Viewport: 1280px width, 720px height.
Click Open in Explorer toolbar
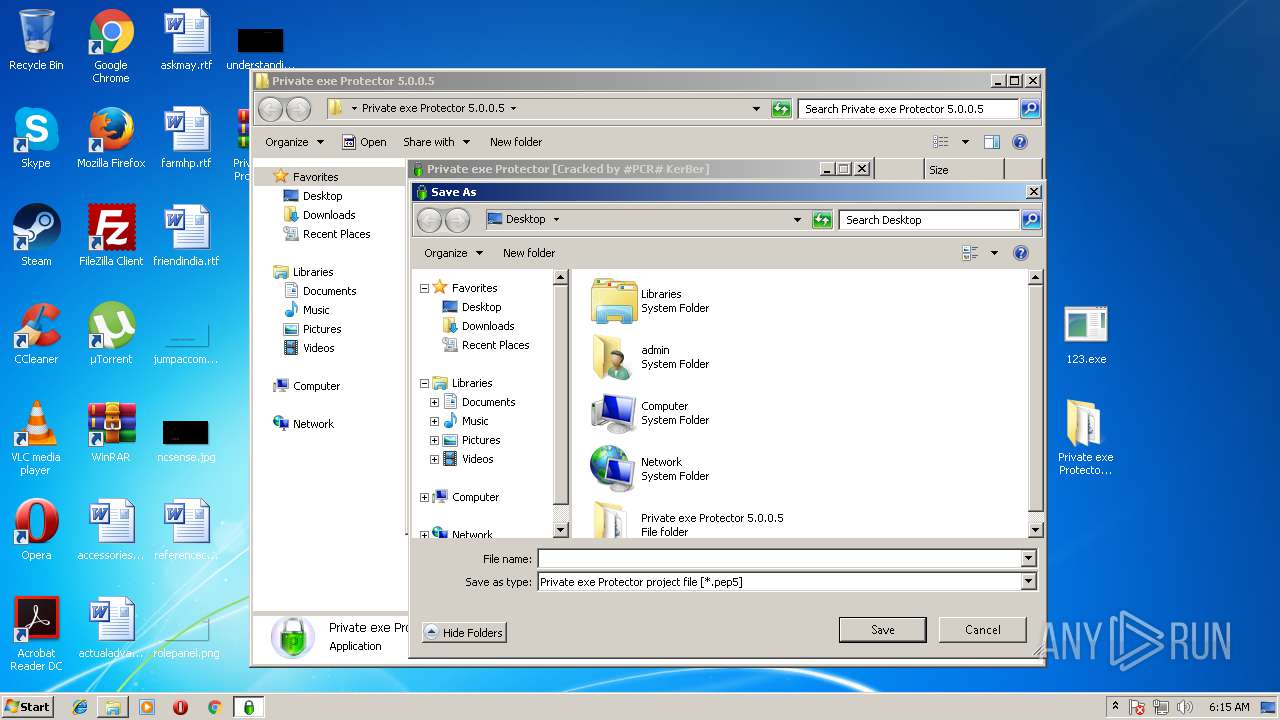click(x=364, y=142)
